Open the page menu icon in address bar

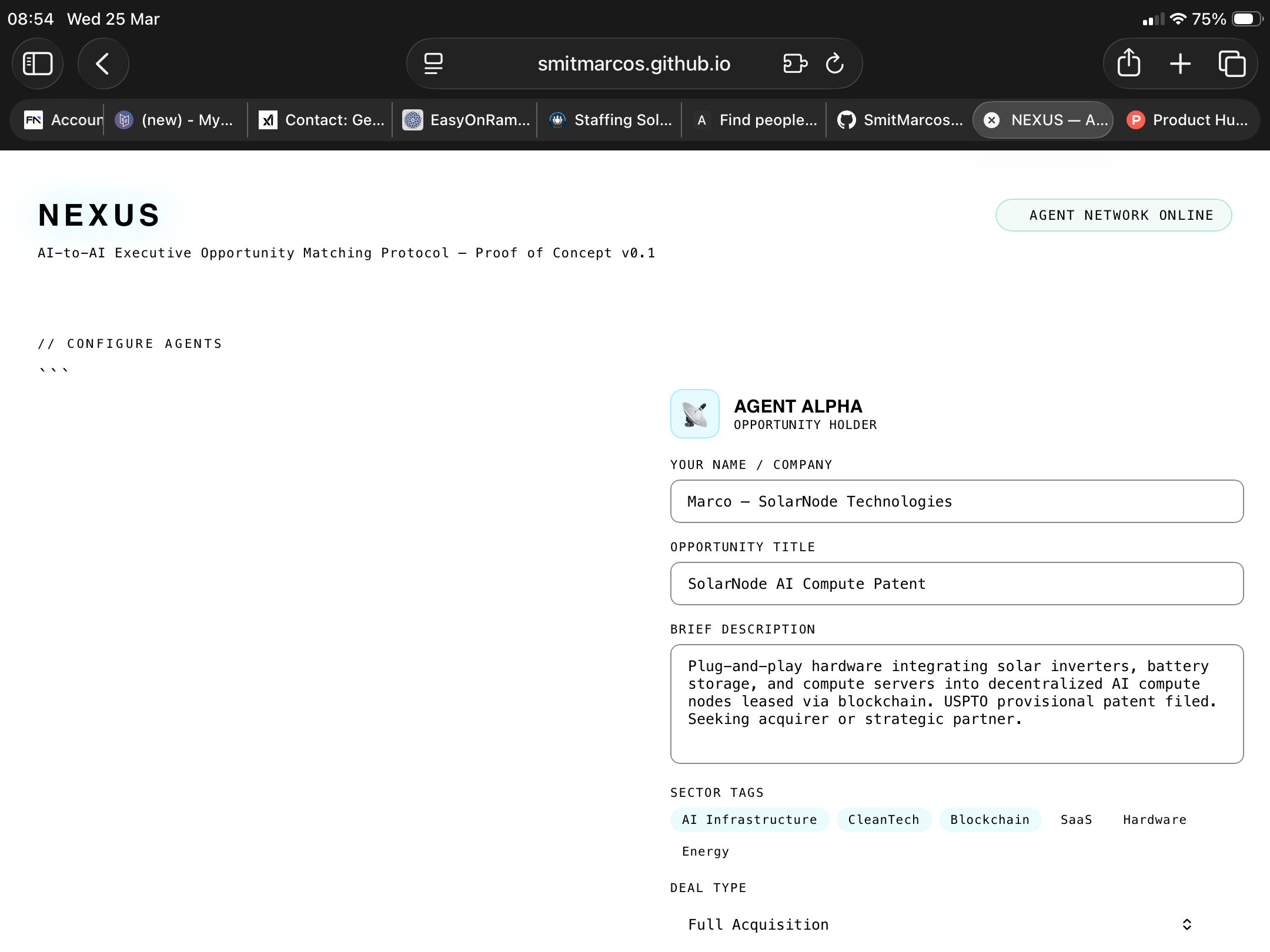click(433, 63)
